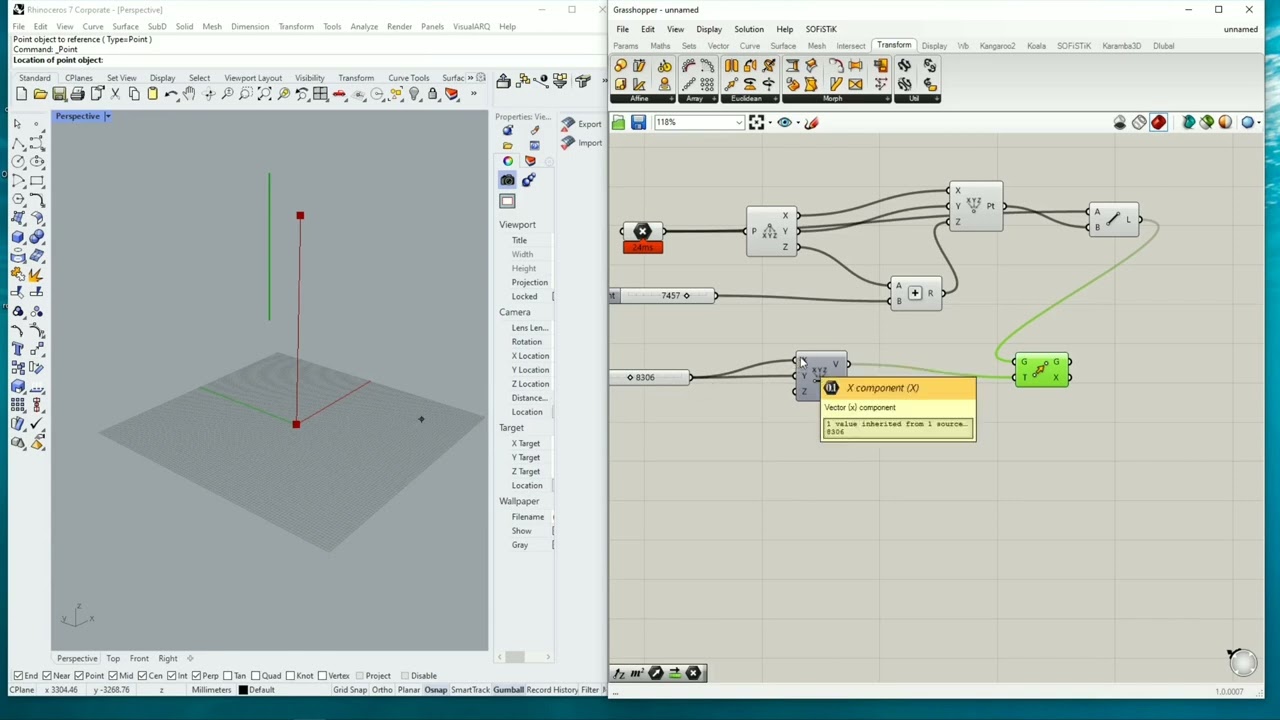1280x720 pixels.
Task: Click the camera icon in Properties panel
Action: click(x=507, y=180)
